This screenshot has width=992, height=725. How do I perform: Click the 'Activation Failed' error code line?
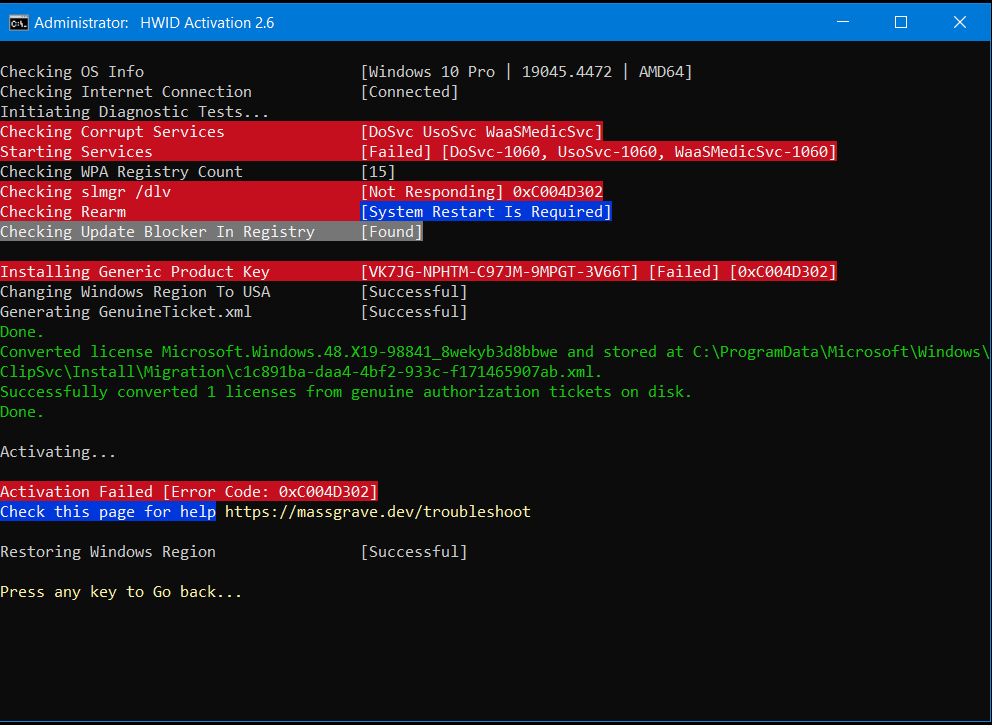pos(189,492)
